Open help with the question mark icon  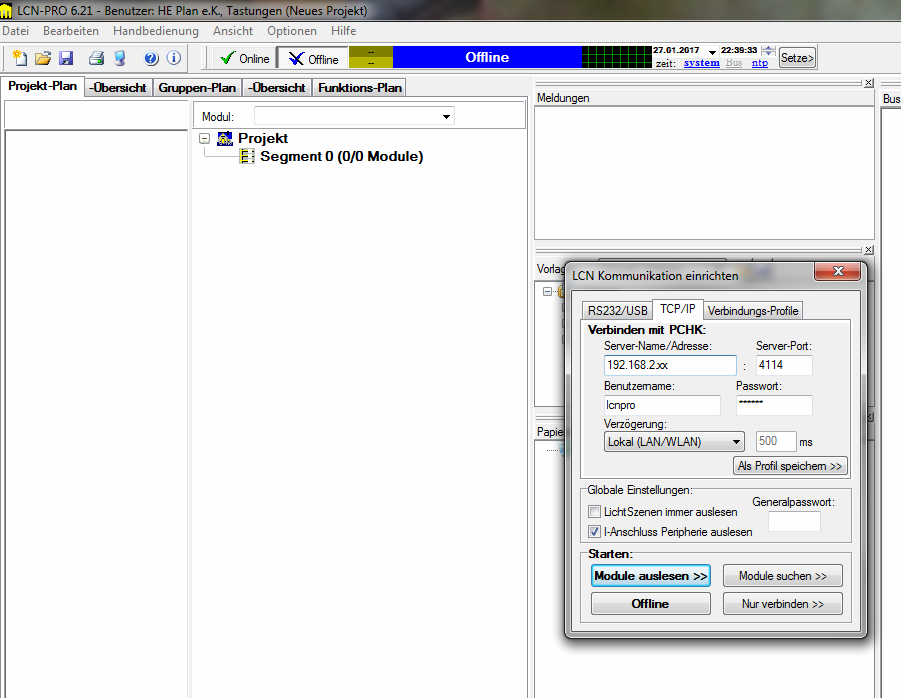(x=151, y=58)
